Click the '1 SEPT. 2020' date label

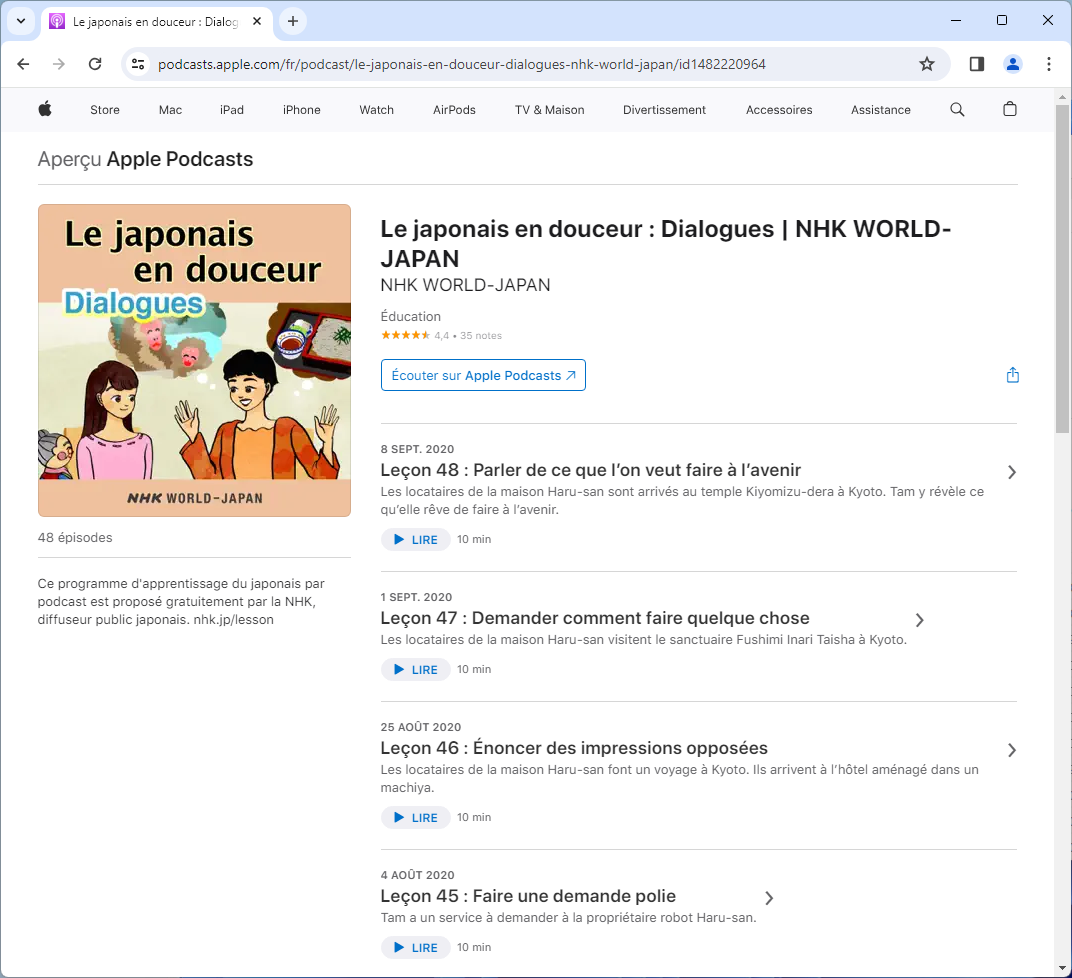pos(416,597)
